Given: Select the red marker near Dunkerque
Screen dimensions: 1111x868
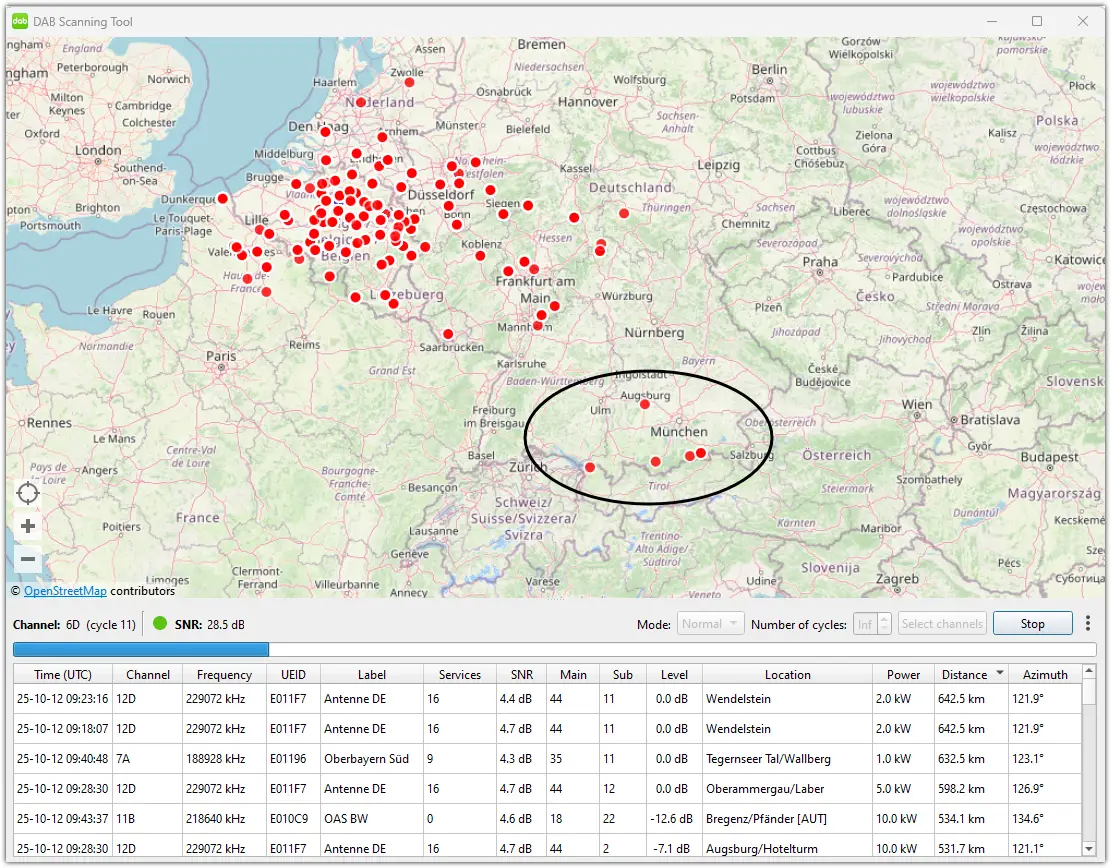Looking at the screenshot, I should [x=222, y=199].
